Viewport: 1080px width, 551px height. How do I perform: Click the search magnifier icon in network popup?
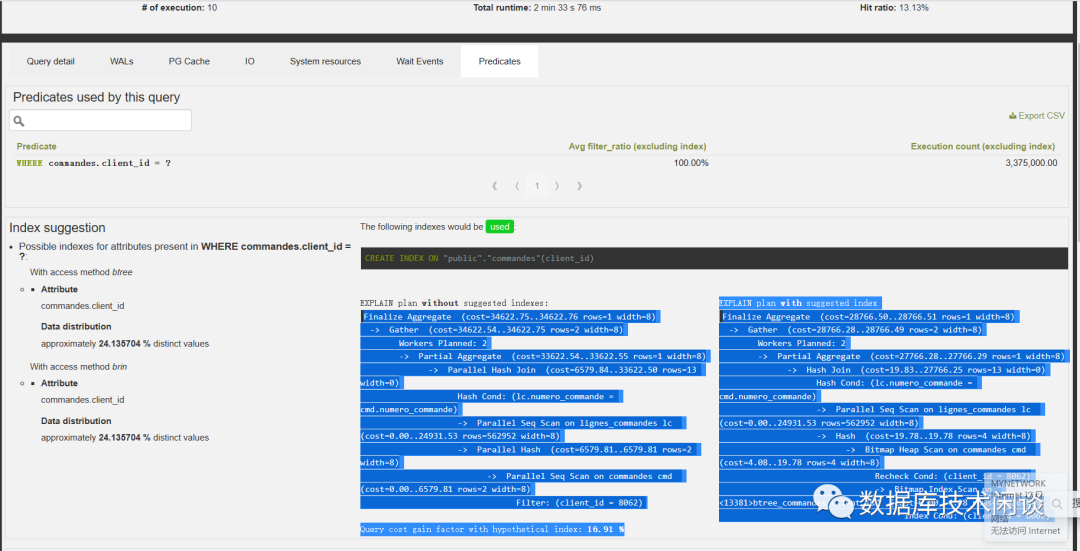pos(1057,504)
